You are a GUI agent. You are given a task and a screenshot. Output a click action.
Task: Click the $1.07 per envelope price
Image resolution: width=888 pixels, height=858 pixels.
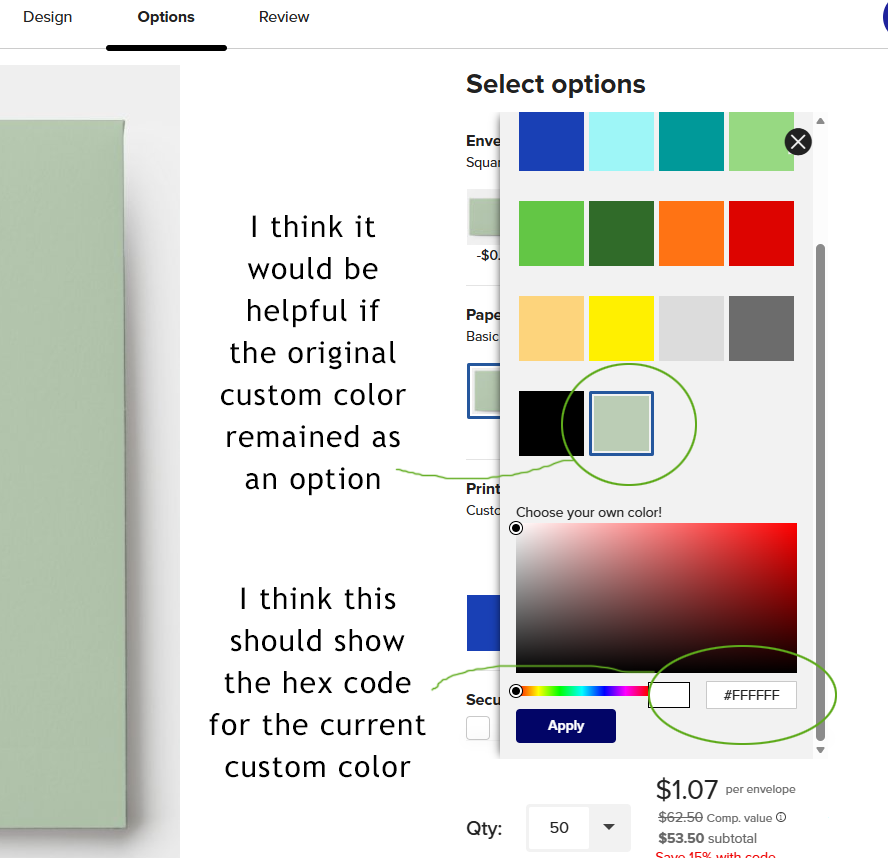[x=725, y=789]
